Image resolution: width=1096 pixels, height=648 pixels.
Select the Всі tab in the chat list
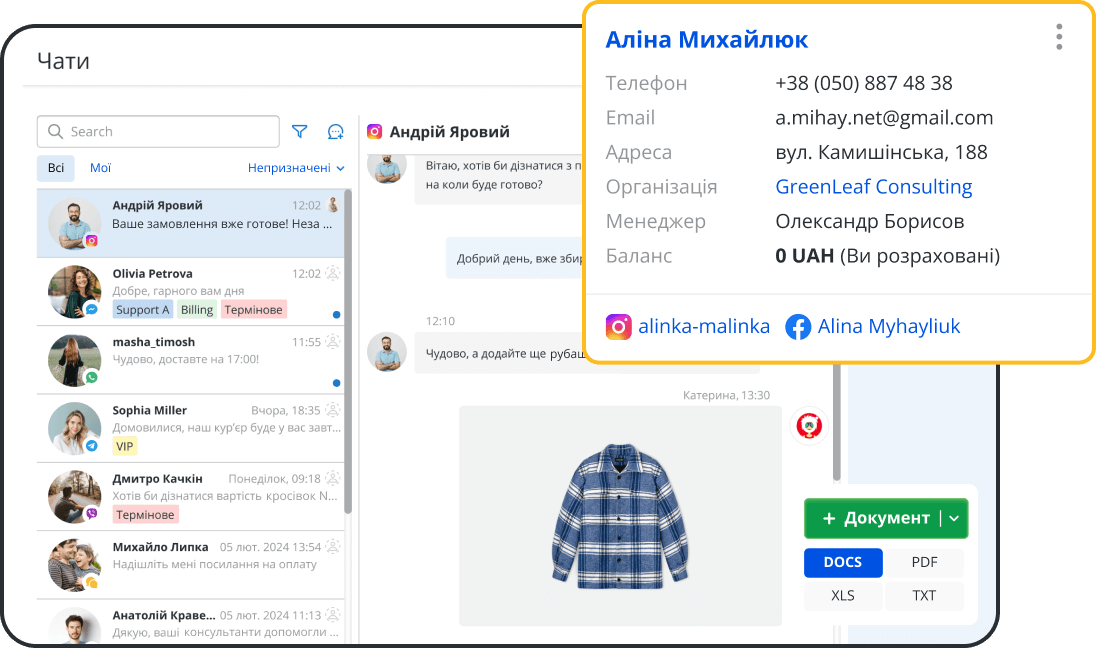(x=55, y=167)
